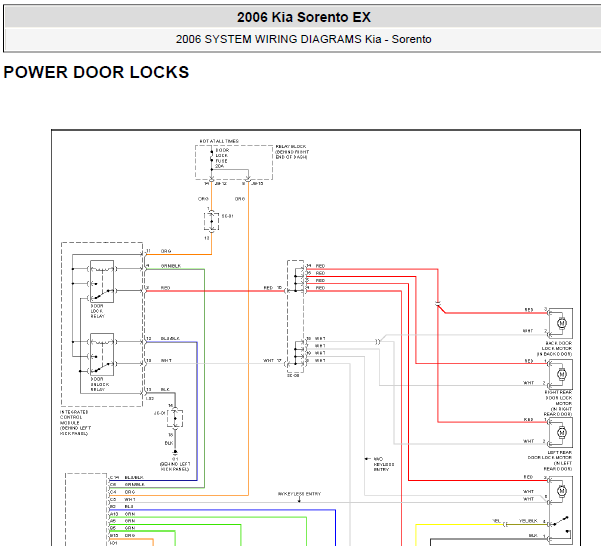
Task: Click BLK label at module pin 13
Action: pyautogui.click(x=165, y=389)
